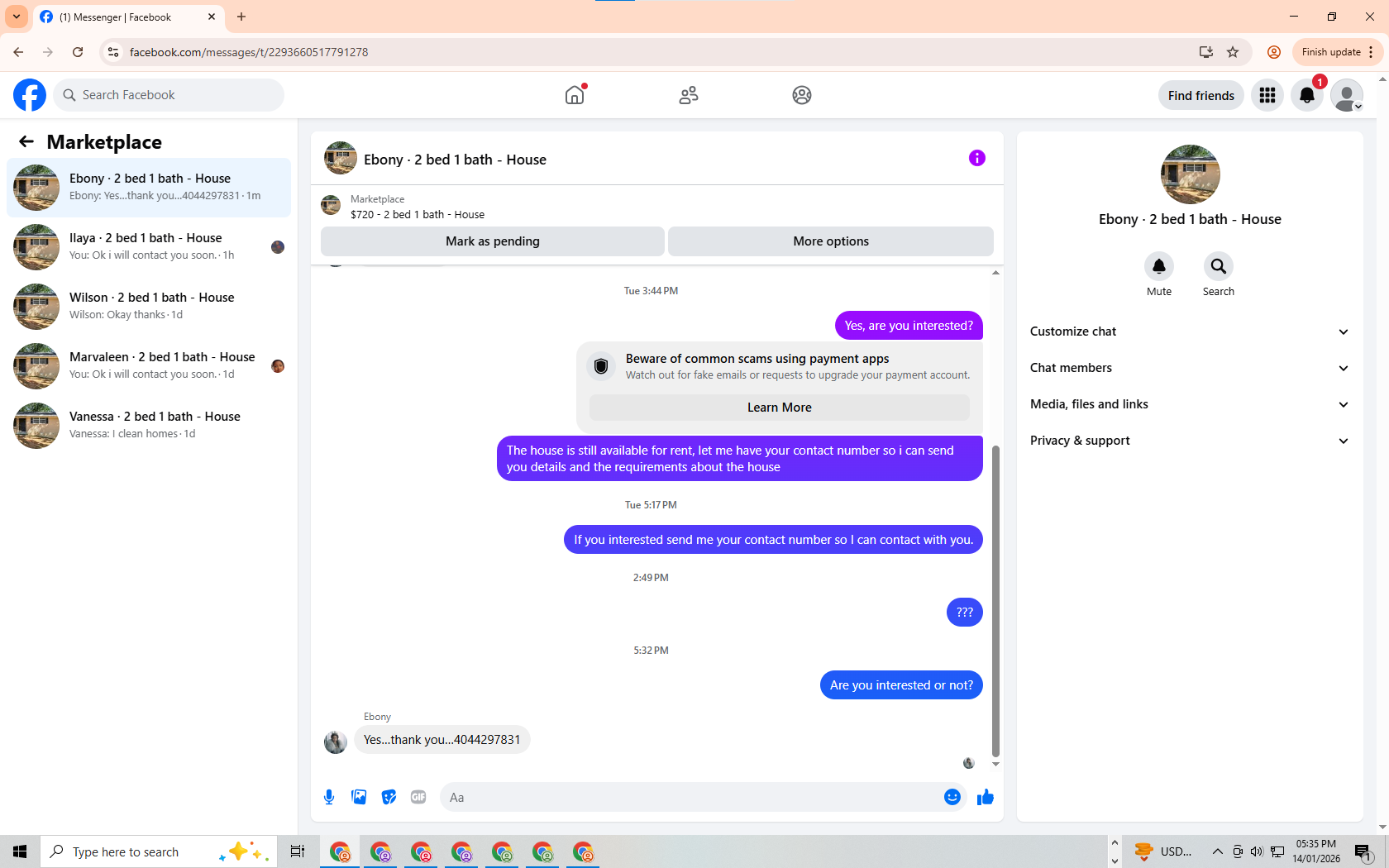Attach a file with the photo icon
The height and width of the screenshot is (868, 1389).
[359, 797]
